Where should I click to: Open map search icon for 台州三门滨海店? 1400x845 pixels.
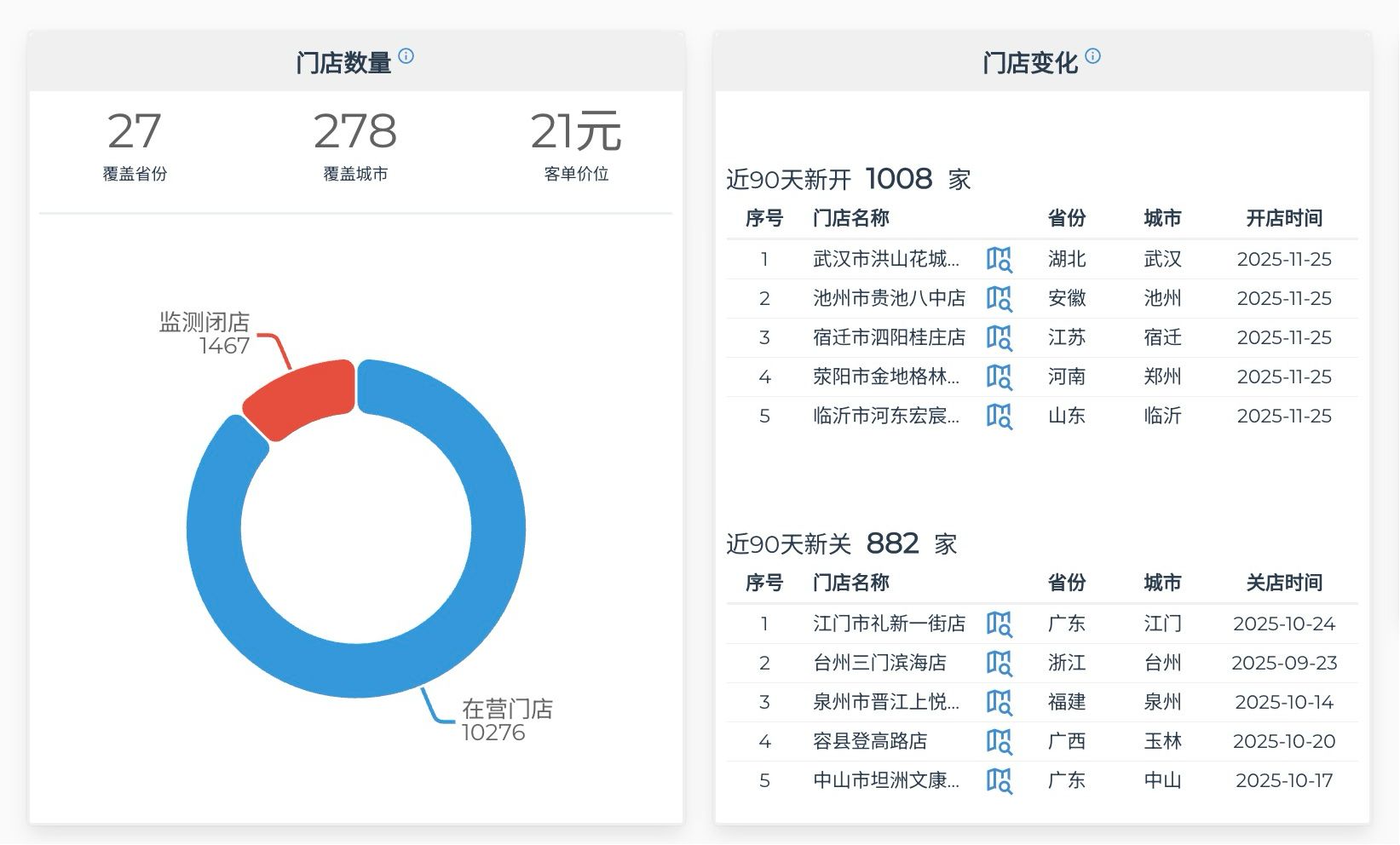999,664
